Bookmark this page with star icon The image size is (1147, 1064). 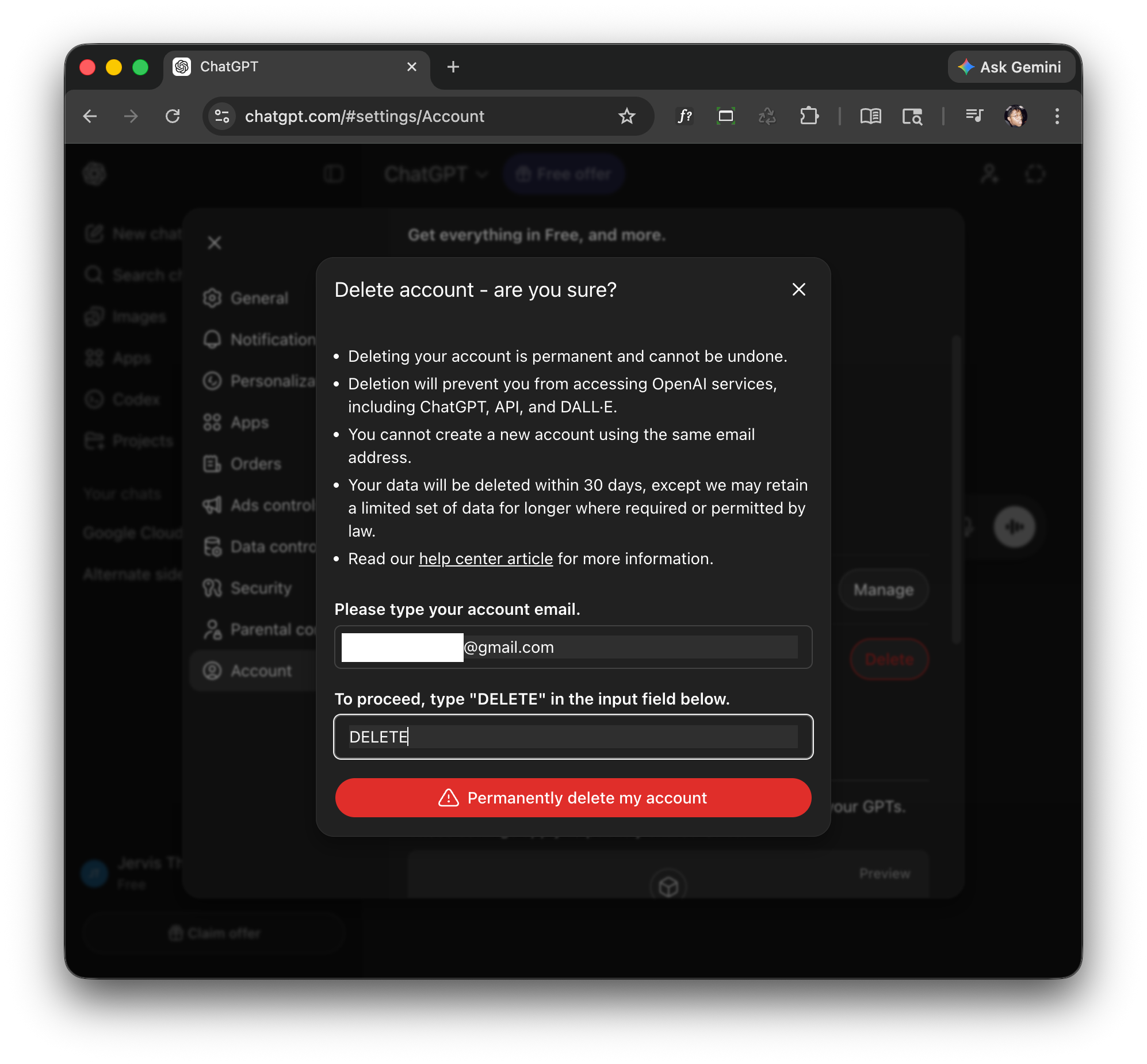pos(626,116)
